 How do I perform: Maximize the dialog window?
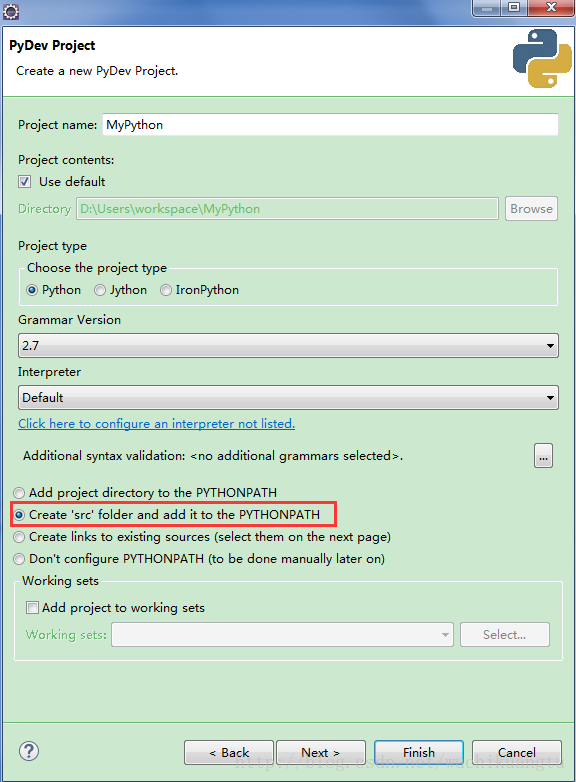click(x=514, y=8)
